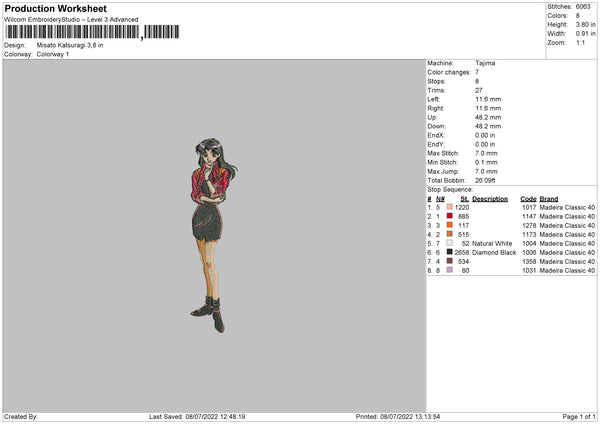Viewport: 600px width, 424px height.
Task: Select the lilac swatch for code 1031
Action: pyautogui.click(x=449, y=270)
